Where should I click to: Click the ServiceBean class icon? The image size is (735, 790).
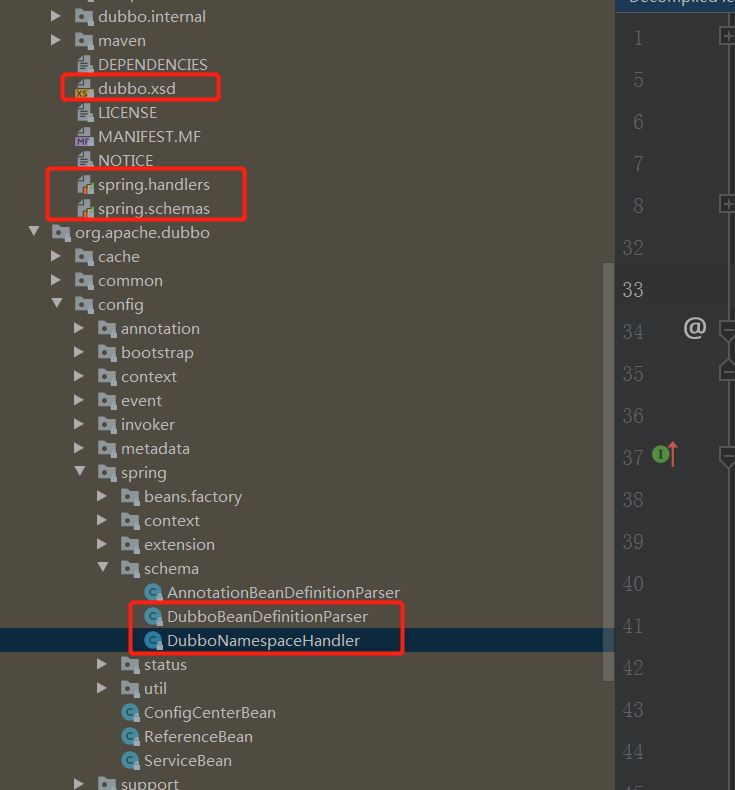tap(130, 761)
